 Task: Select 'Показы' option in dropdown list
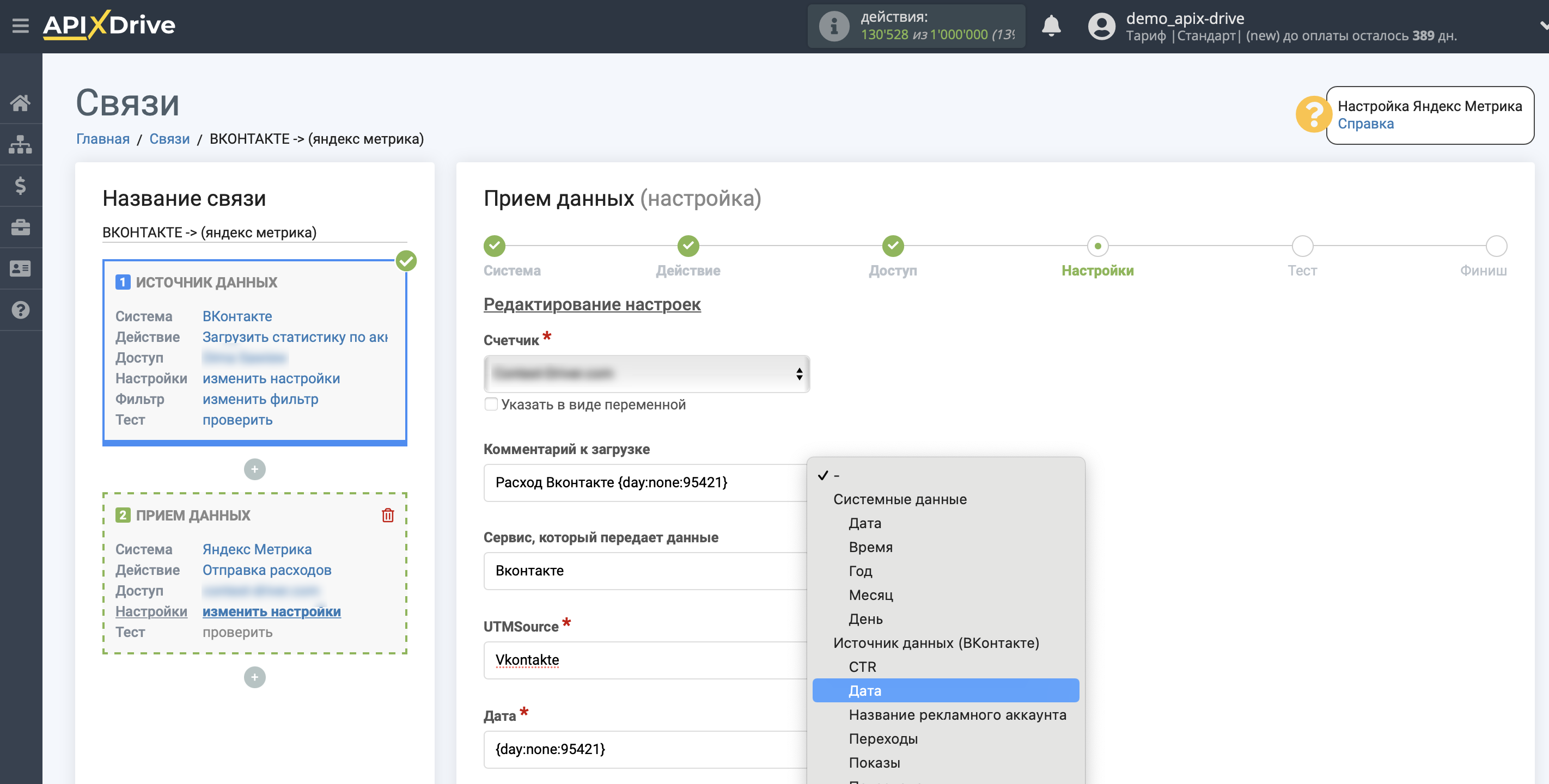pos(946,762)
